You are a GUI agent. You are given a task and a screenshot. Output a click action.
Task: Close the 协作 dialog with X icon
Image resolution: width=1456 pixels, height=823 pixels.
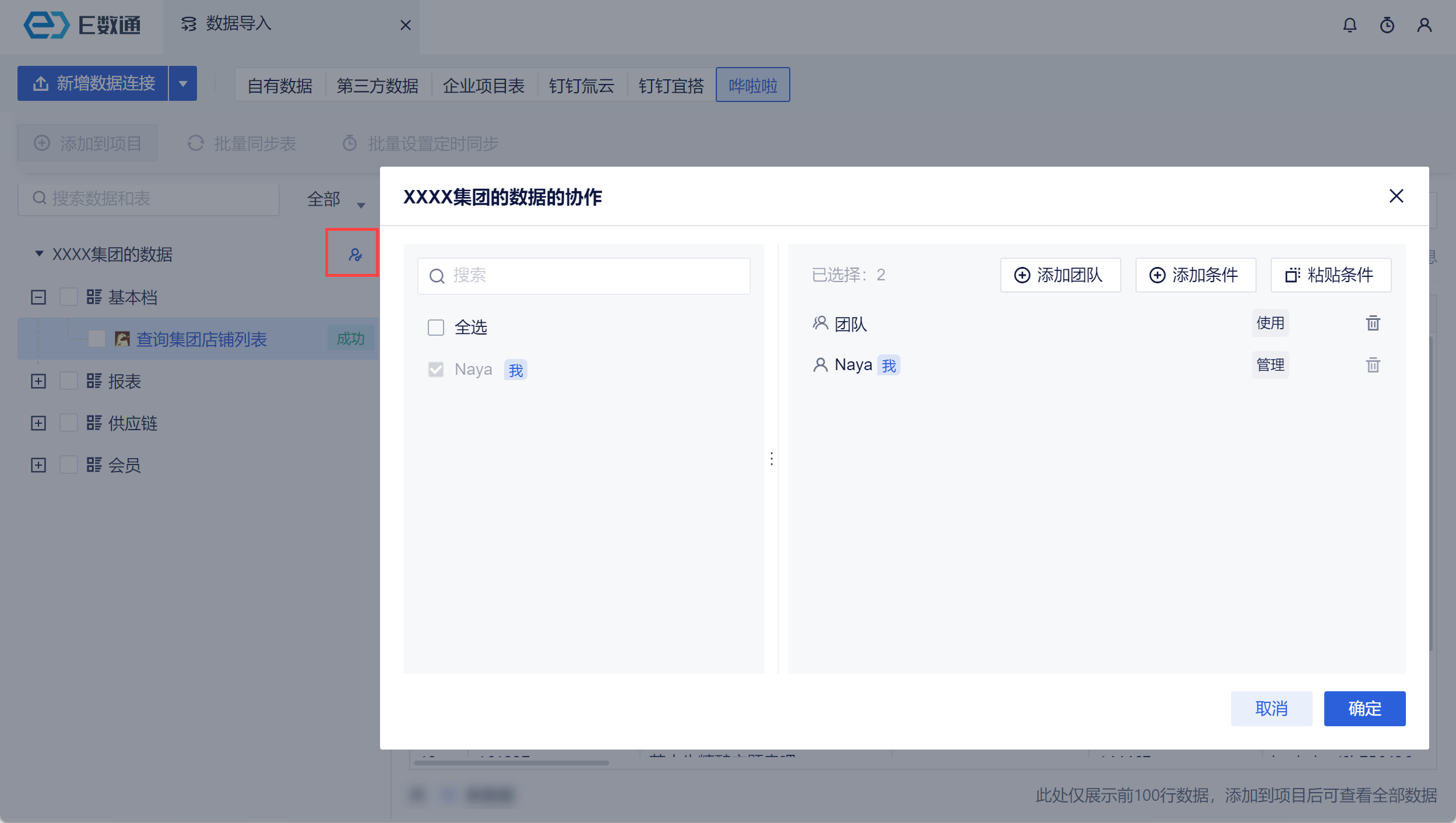click(1396, 196)
